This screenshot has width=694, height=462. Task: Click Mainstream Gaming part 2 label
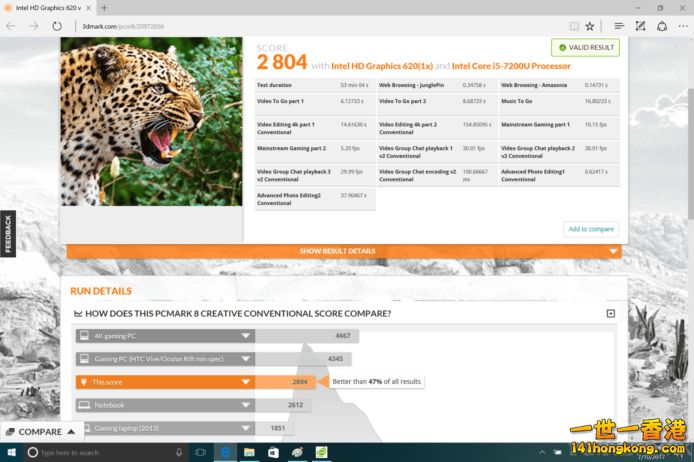[x=291, y=148]
